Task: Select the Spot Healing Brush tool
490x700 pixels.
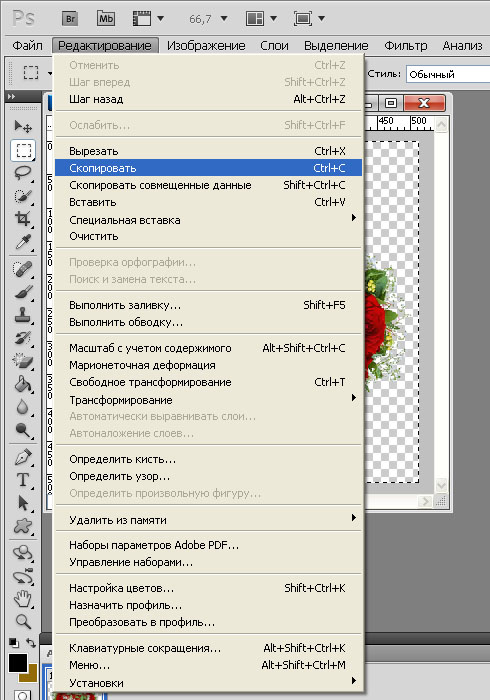Action: (23, 269)
